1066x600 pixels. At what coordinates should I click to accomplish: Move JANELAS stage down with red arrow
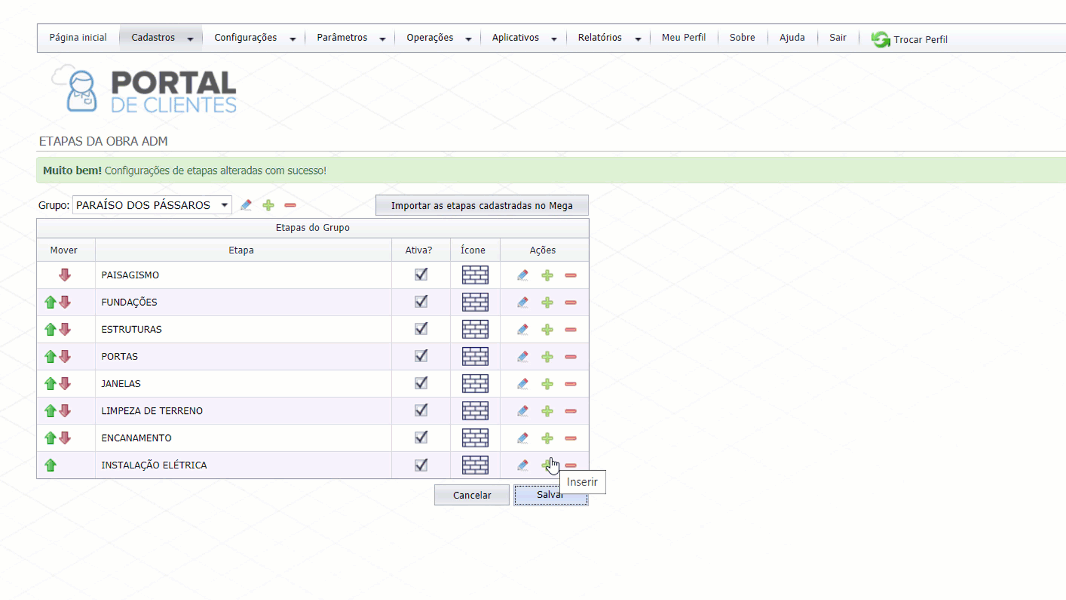[x=65, y=384]
